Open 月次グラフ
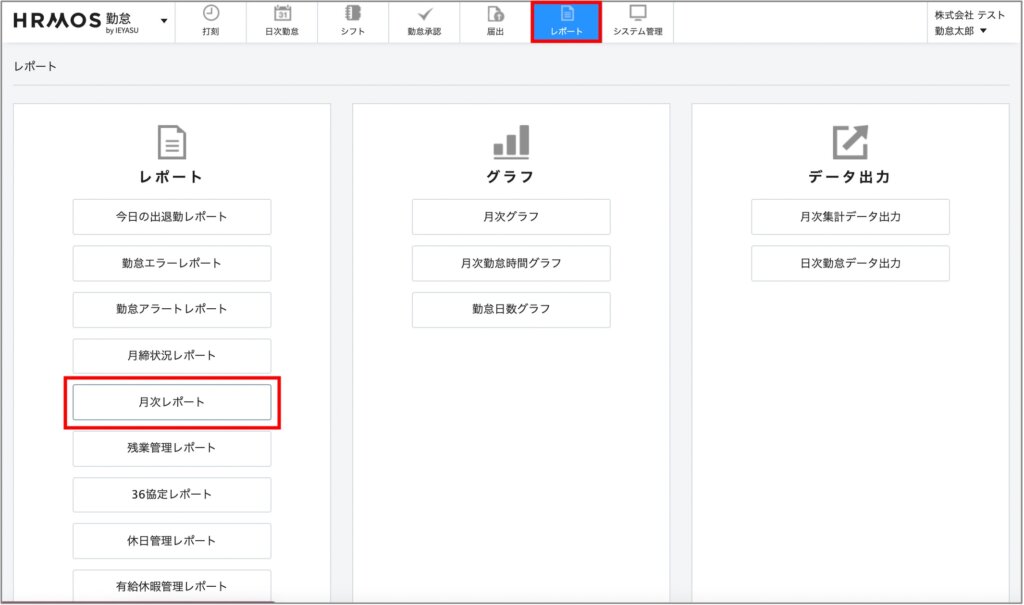Image resolution: width=1024 pixels, height=605 pixels. (x=511, y=217)
